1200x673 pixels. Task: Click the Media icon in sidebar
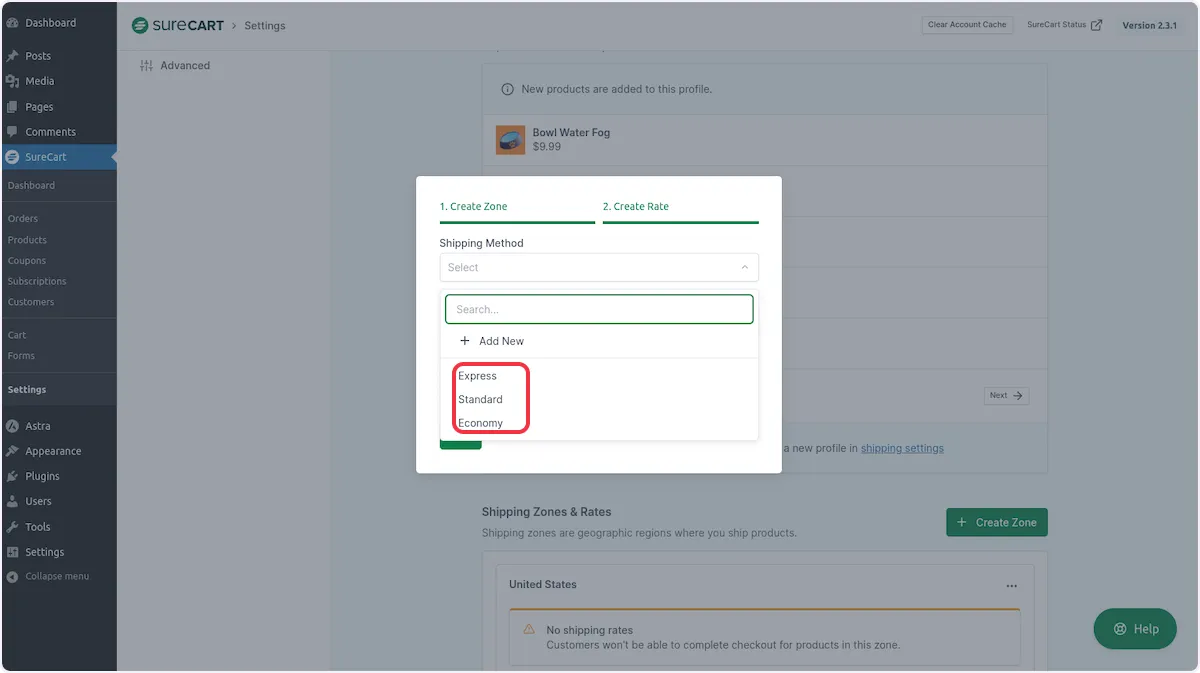coord(12,81)
